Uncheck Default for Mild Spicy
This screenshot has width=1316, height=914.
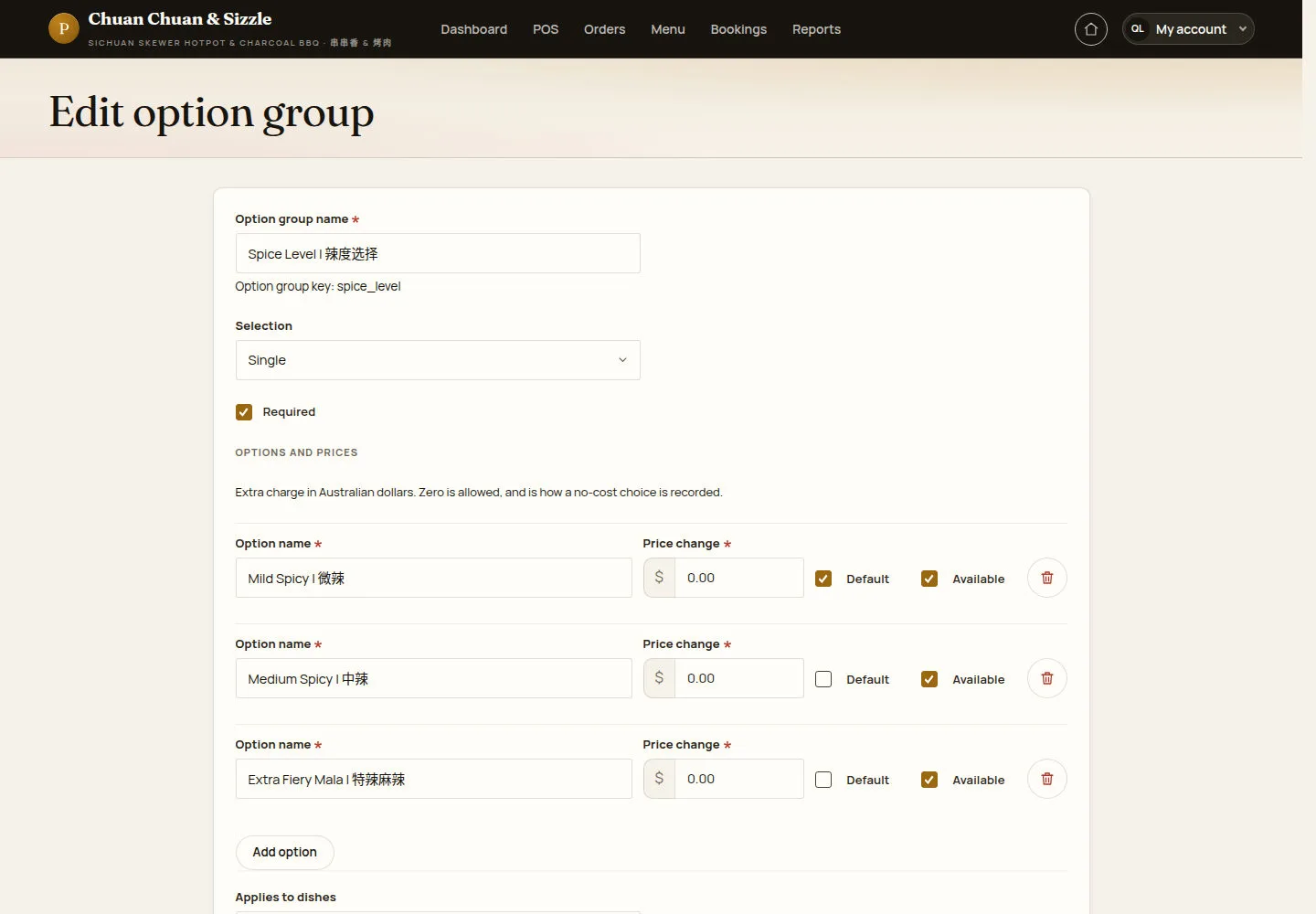click(823, 579)
